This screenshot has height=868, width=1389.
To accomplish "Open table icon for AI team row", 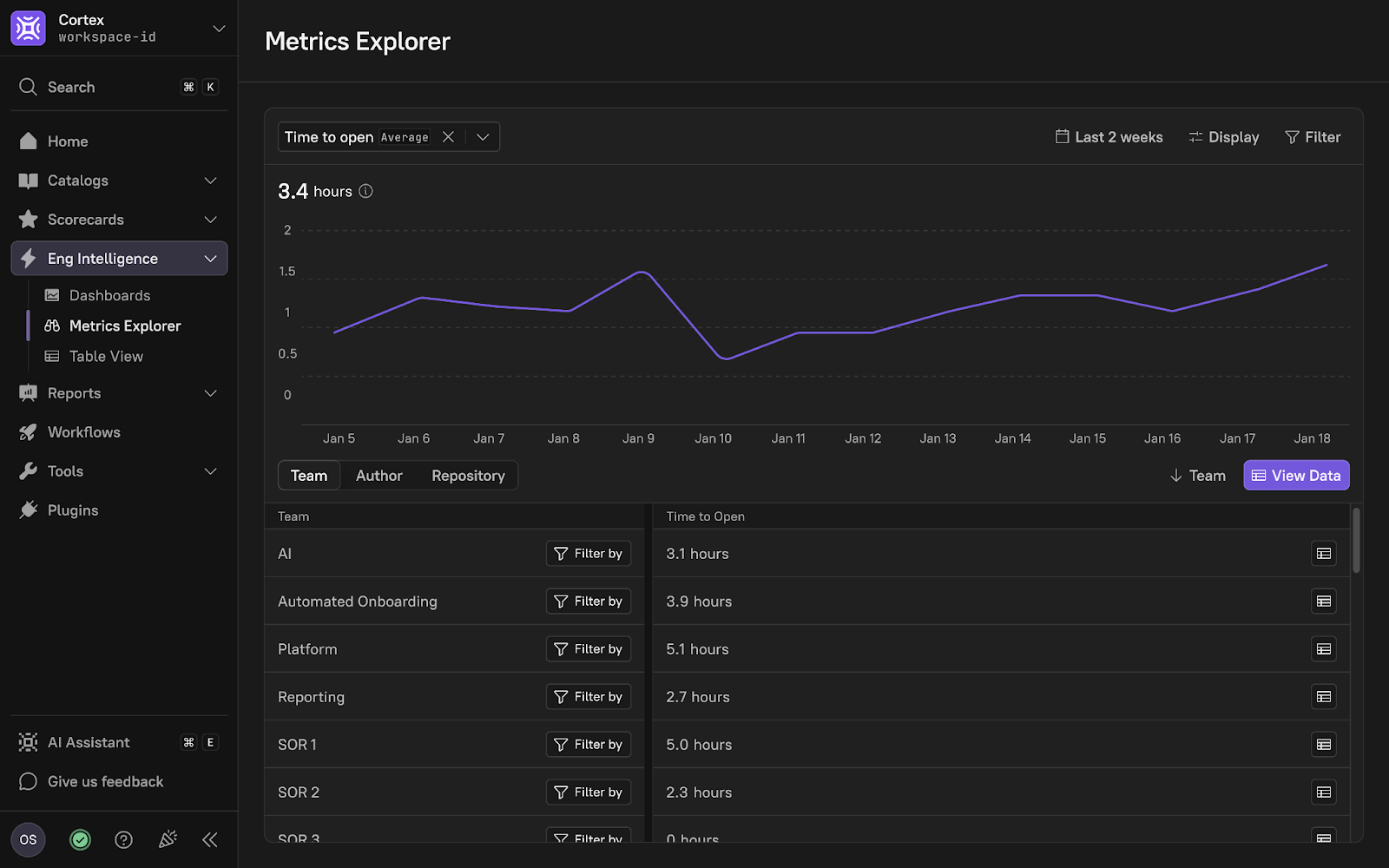I will click(x=1323, y=554).
